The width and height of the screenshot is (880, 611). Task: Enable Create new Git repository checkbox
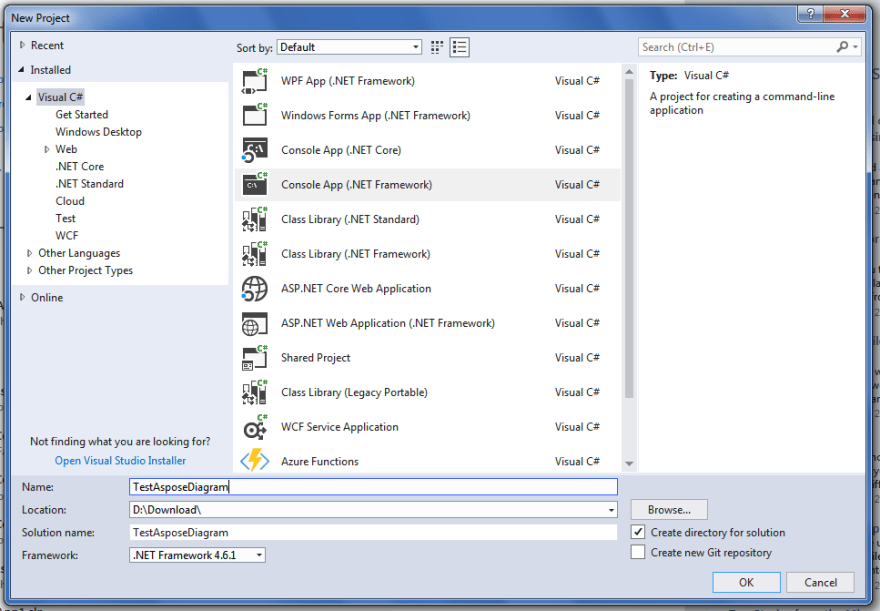tap(638, 552)
